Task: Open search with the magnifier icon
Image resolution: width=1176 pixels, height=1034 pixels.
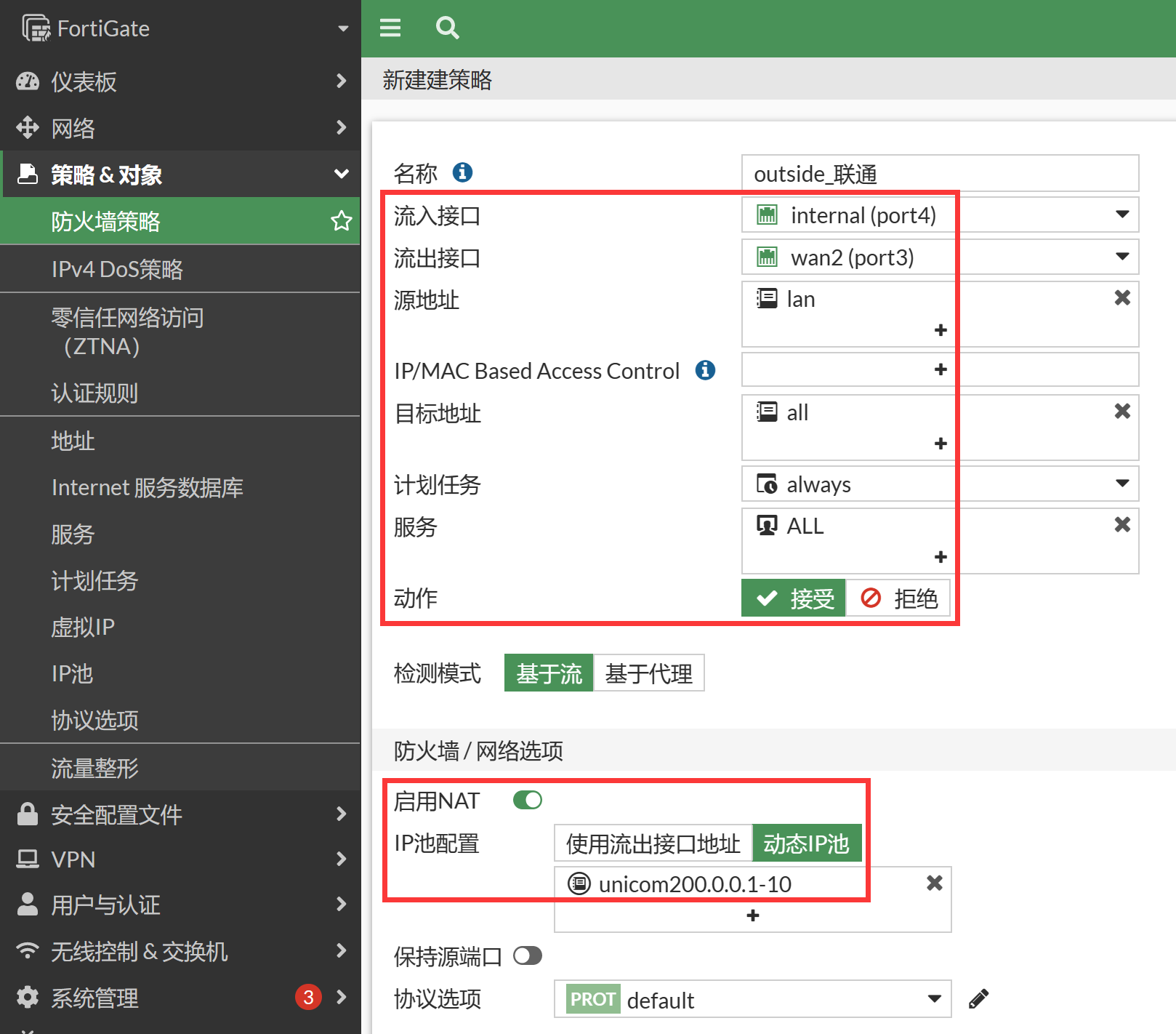Action: 447,28
